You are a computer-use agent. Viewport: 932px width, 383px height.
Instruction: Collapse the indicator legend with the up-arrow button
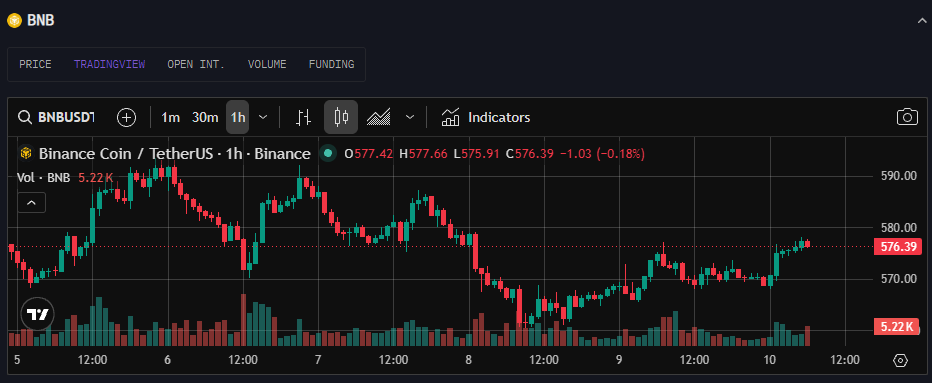pyautogui.click(x=32, y=203)
